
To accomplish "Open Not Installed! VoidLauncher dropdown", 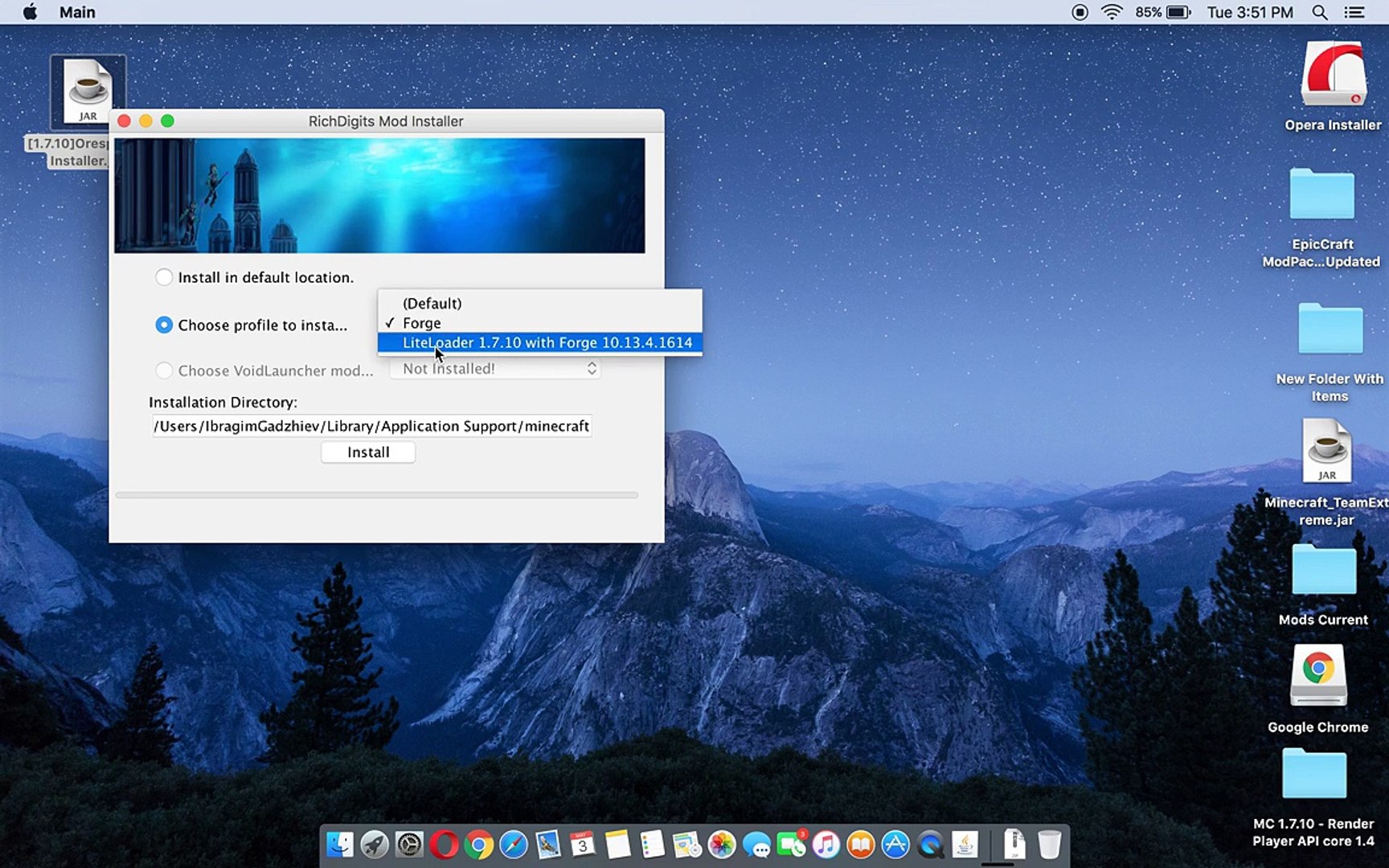I will click(494, 369).
